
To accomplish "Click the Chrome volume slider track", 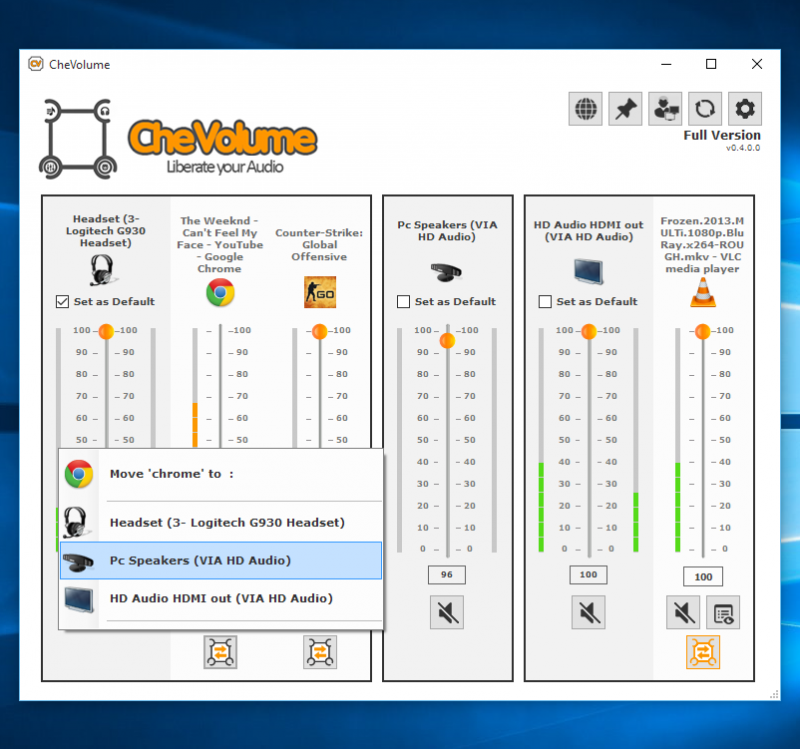I will coord(220,386).
